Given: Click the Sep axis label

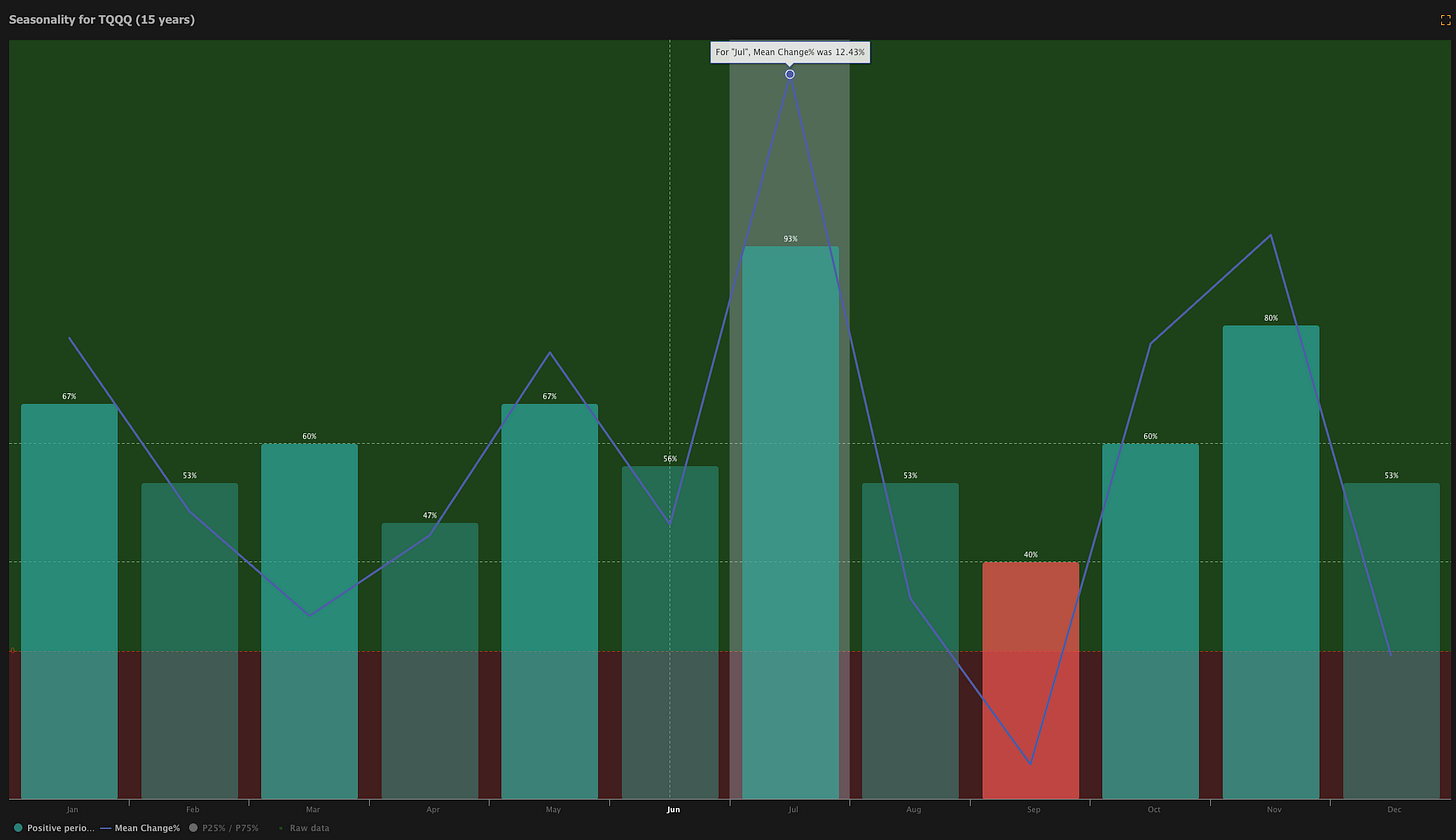Looking at the screenshot, I should point(1034,809).
